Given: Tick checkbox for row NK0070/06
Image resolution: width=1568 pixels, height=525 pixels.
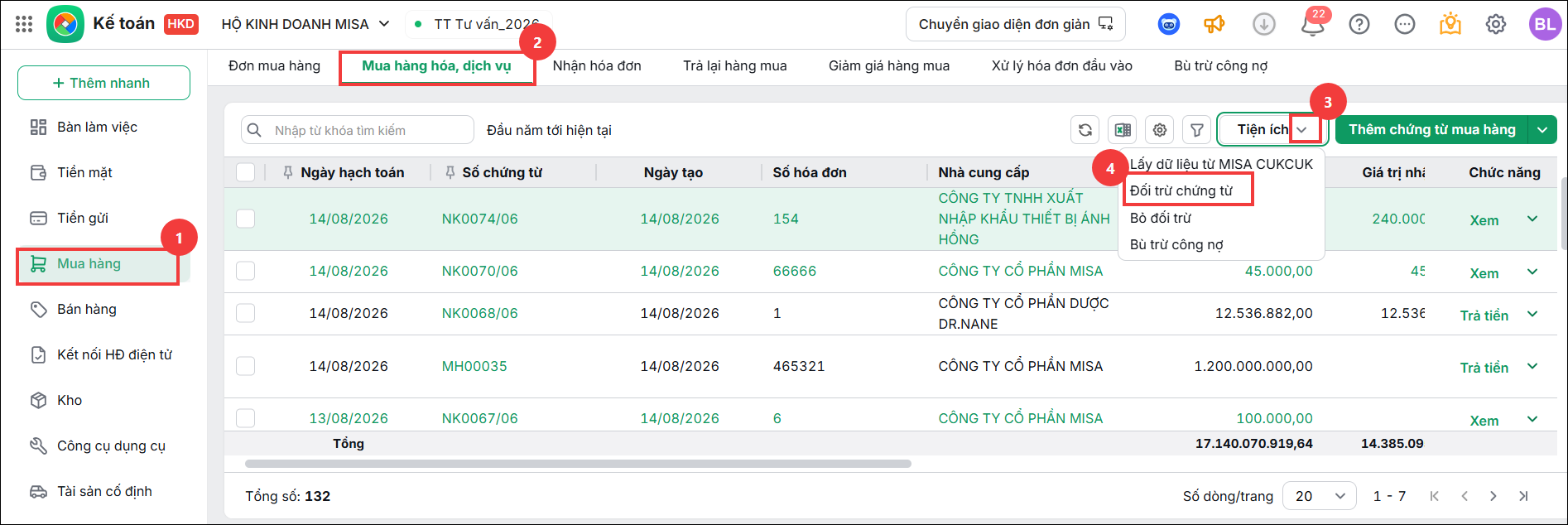Looking at the screenshot, I should coord(245,271).
